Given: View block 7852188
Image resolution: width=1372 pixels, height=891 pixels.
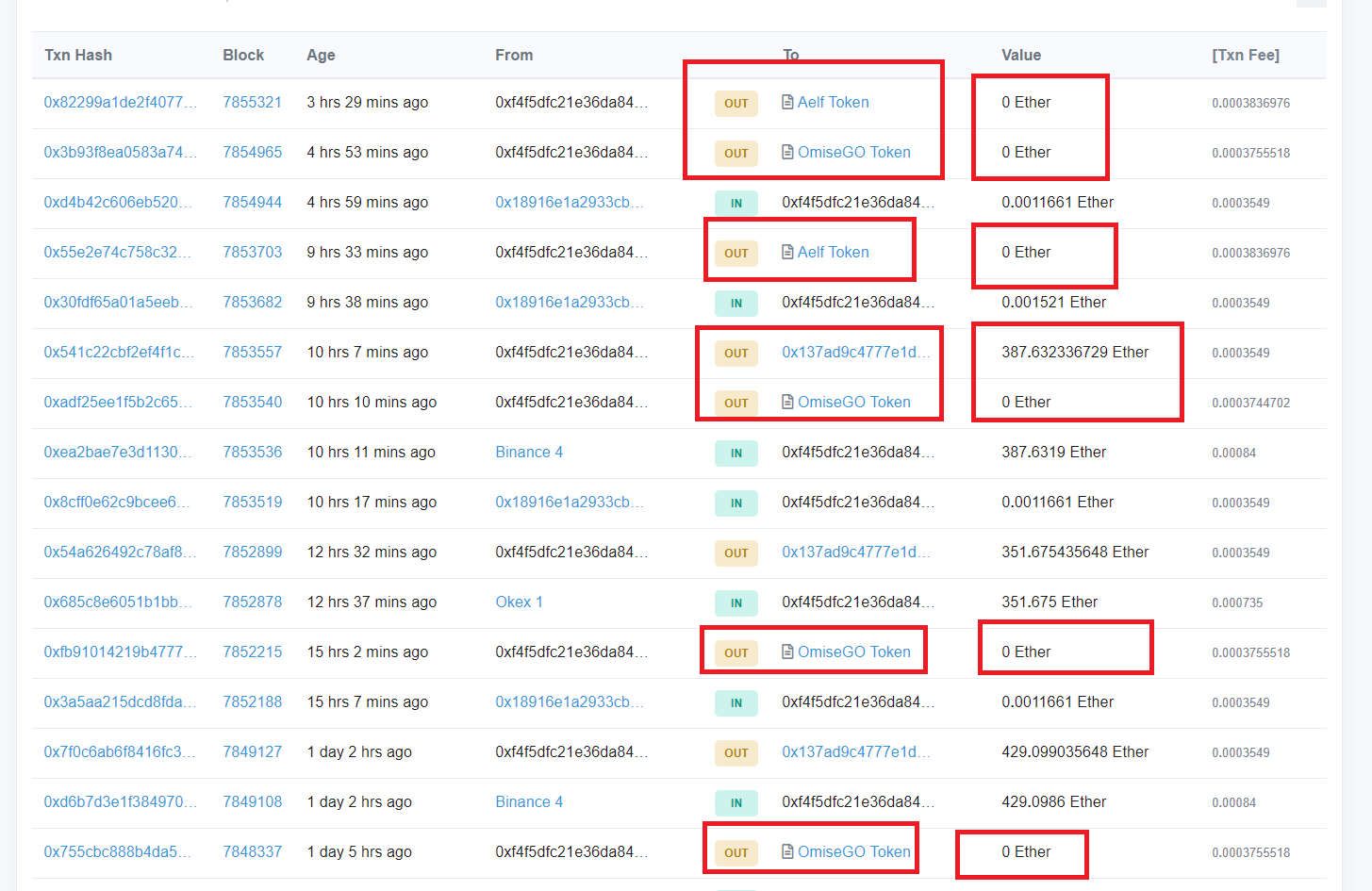Looking at the screenshot, I should pos(253,701).
